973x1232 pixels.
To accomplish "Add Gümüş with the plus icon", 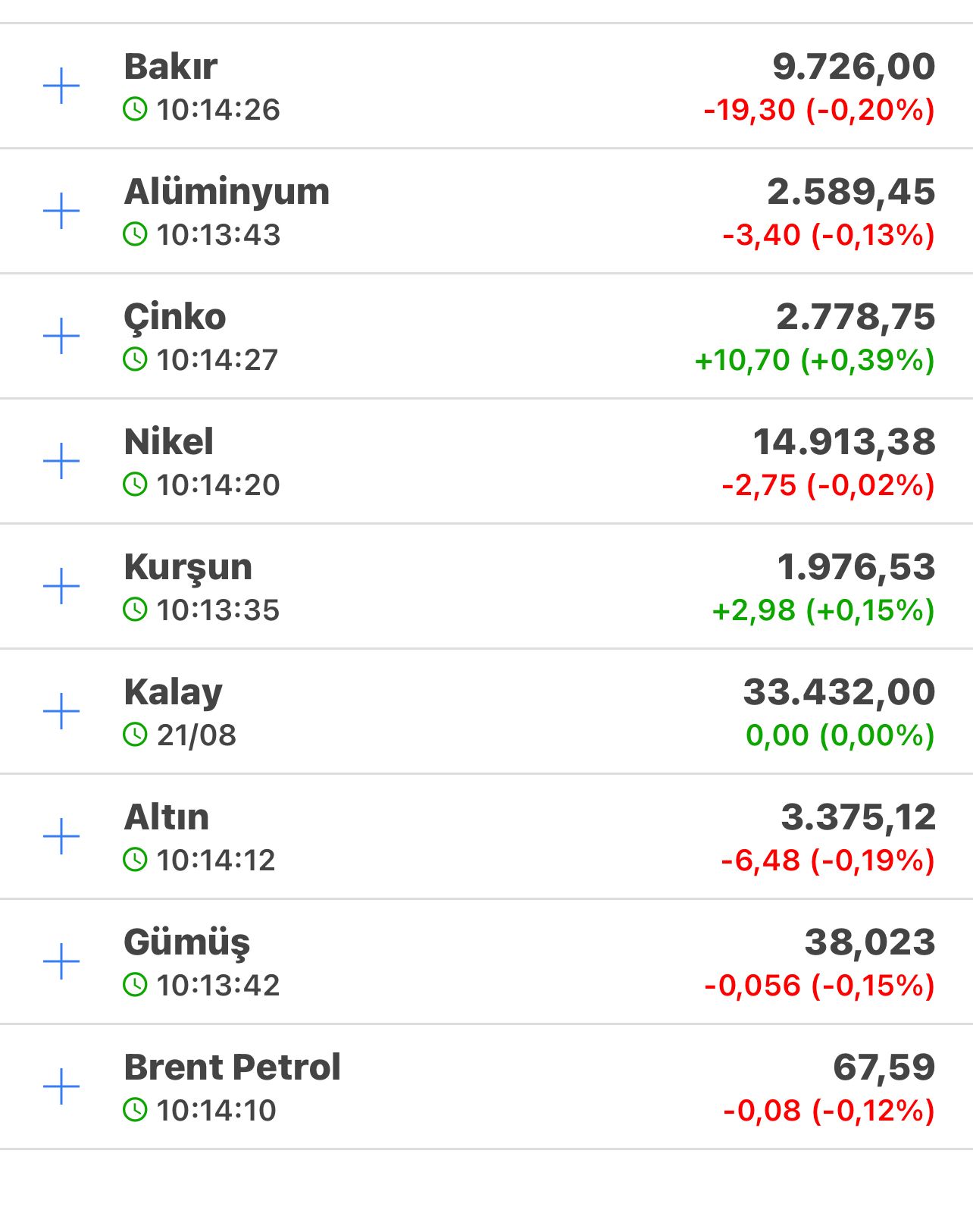I will click(61, 961).
